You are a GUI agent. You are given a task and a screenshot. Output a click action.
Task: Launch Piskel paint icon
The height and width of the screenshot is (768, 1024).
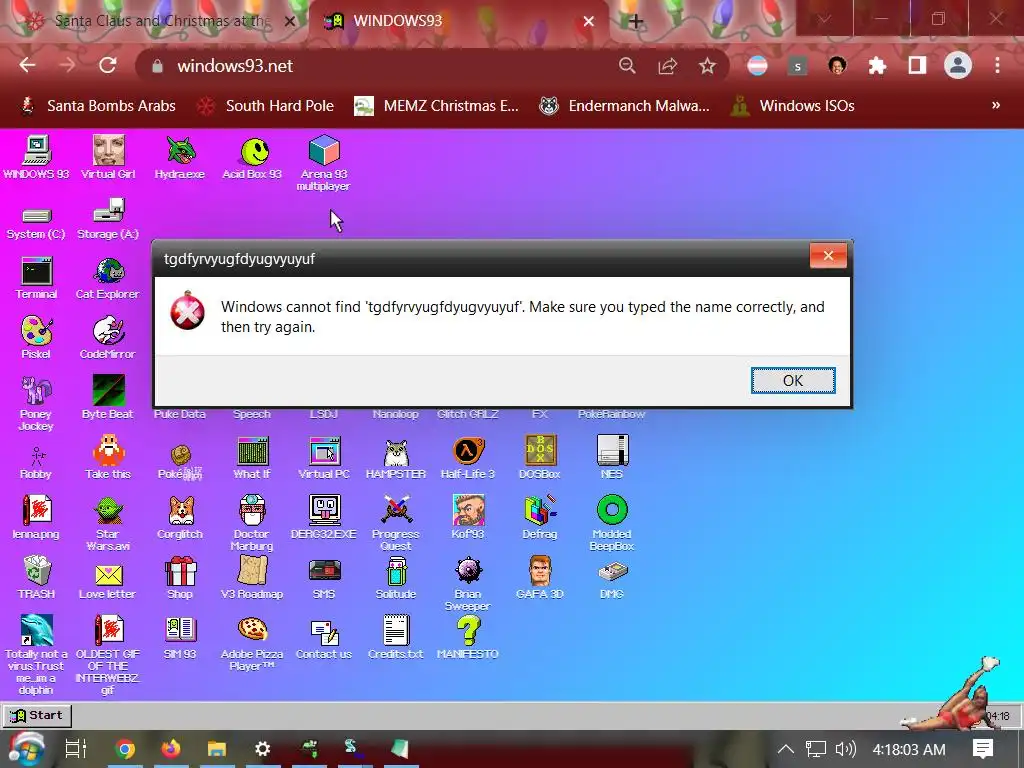pyautogui.click(x=36, y=338)
